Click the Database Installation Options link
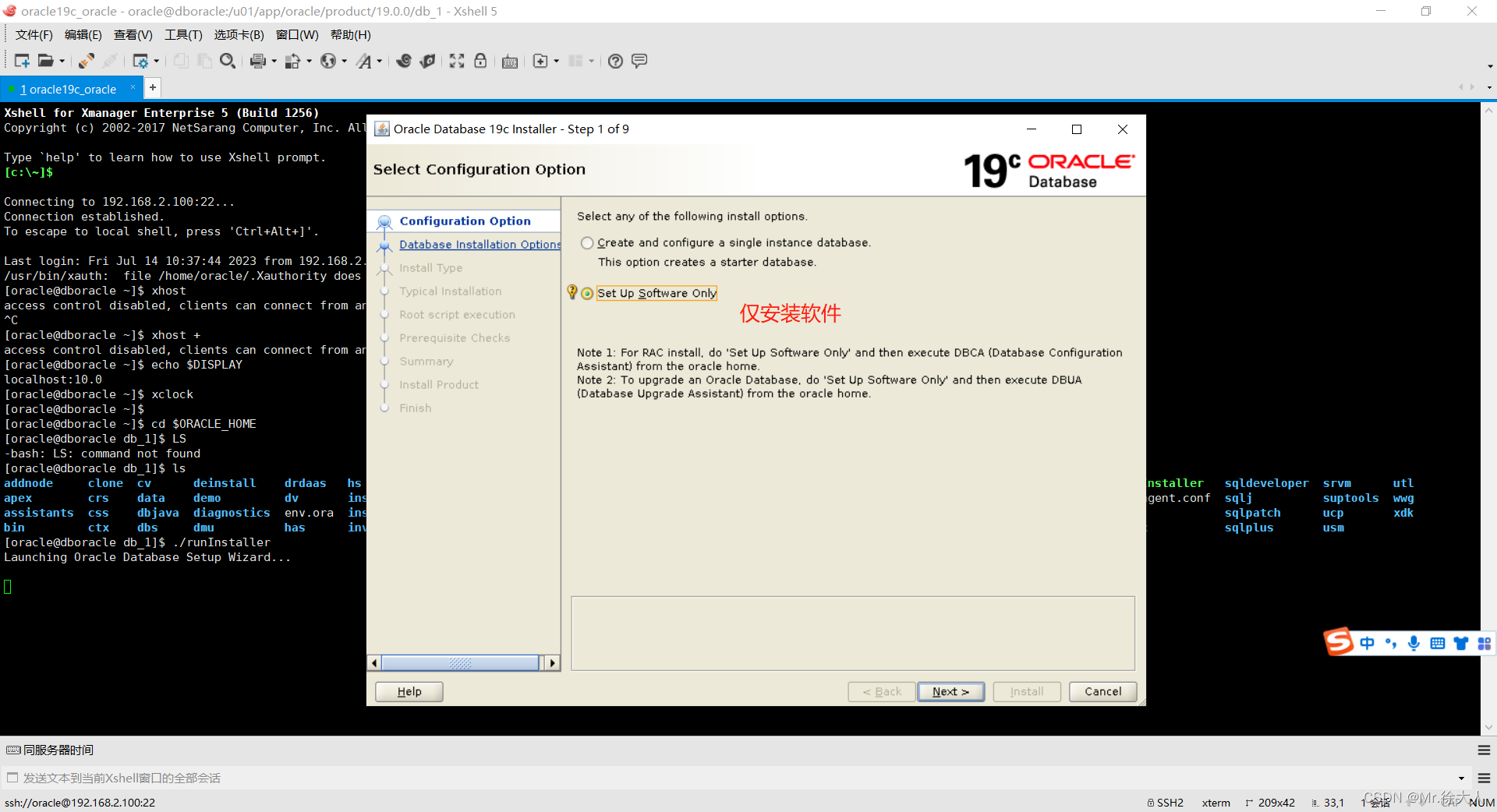1497x812 pixels. tap(480, 245)
